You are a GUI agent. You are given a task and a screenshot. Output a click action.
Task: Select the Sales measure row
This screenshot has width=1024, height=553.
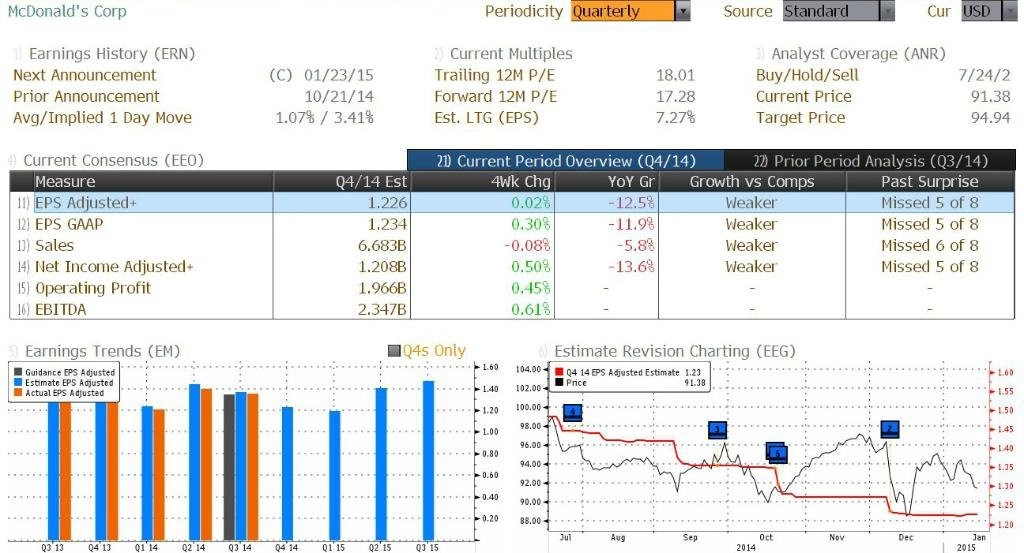(x=512, y=245)
